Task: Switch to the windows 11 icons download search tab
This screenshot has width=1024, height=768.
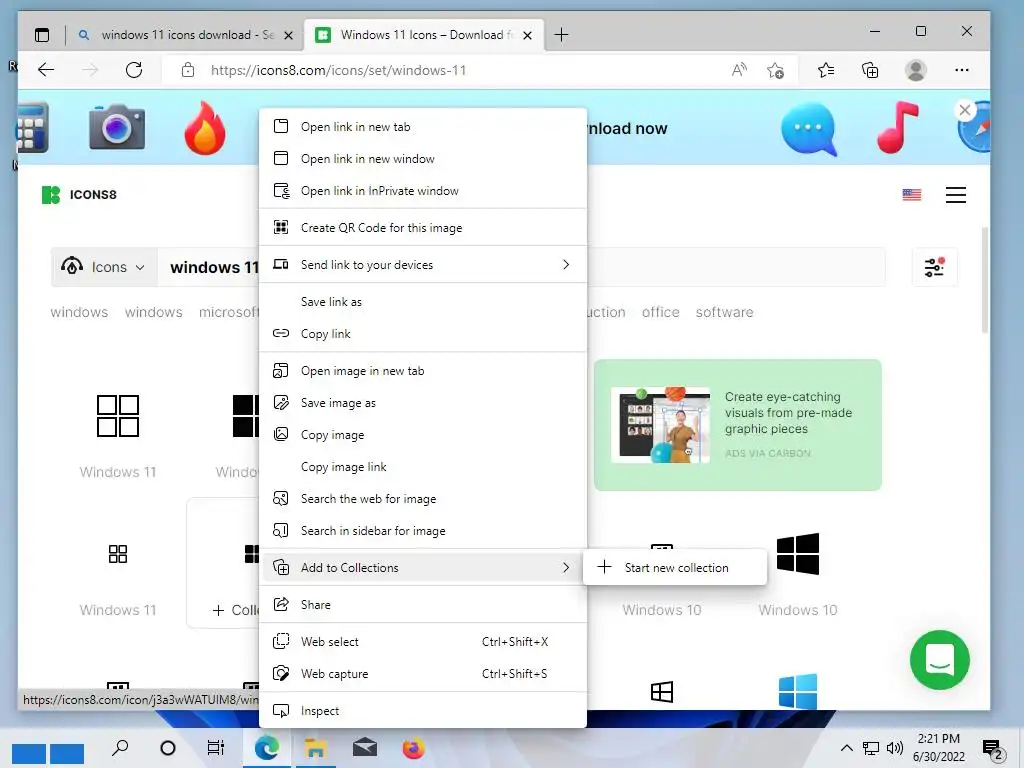Action: 186,35
